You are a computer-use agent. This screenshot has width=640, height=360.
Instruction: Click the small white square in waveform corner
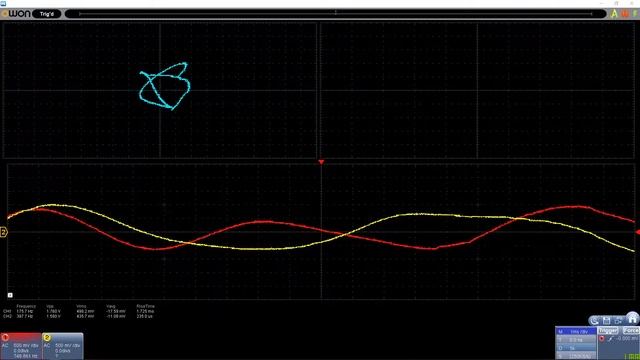coord(10,295)
